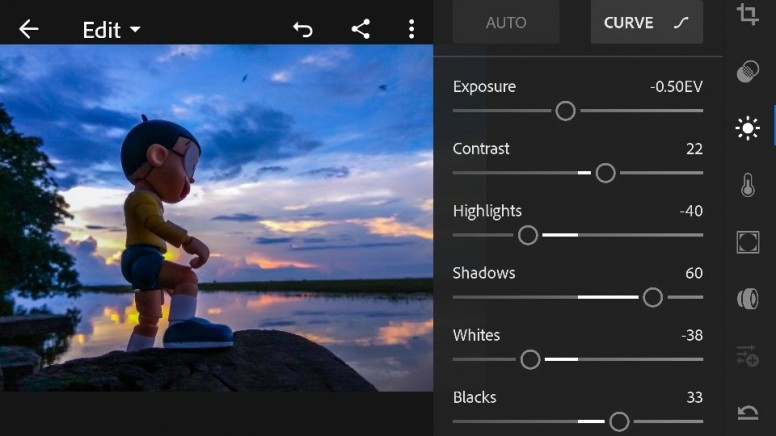Click the Whites value -38
Viewport: 776px width, 436px height.
(x=692, y=336)
